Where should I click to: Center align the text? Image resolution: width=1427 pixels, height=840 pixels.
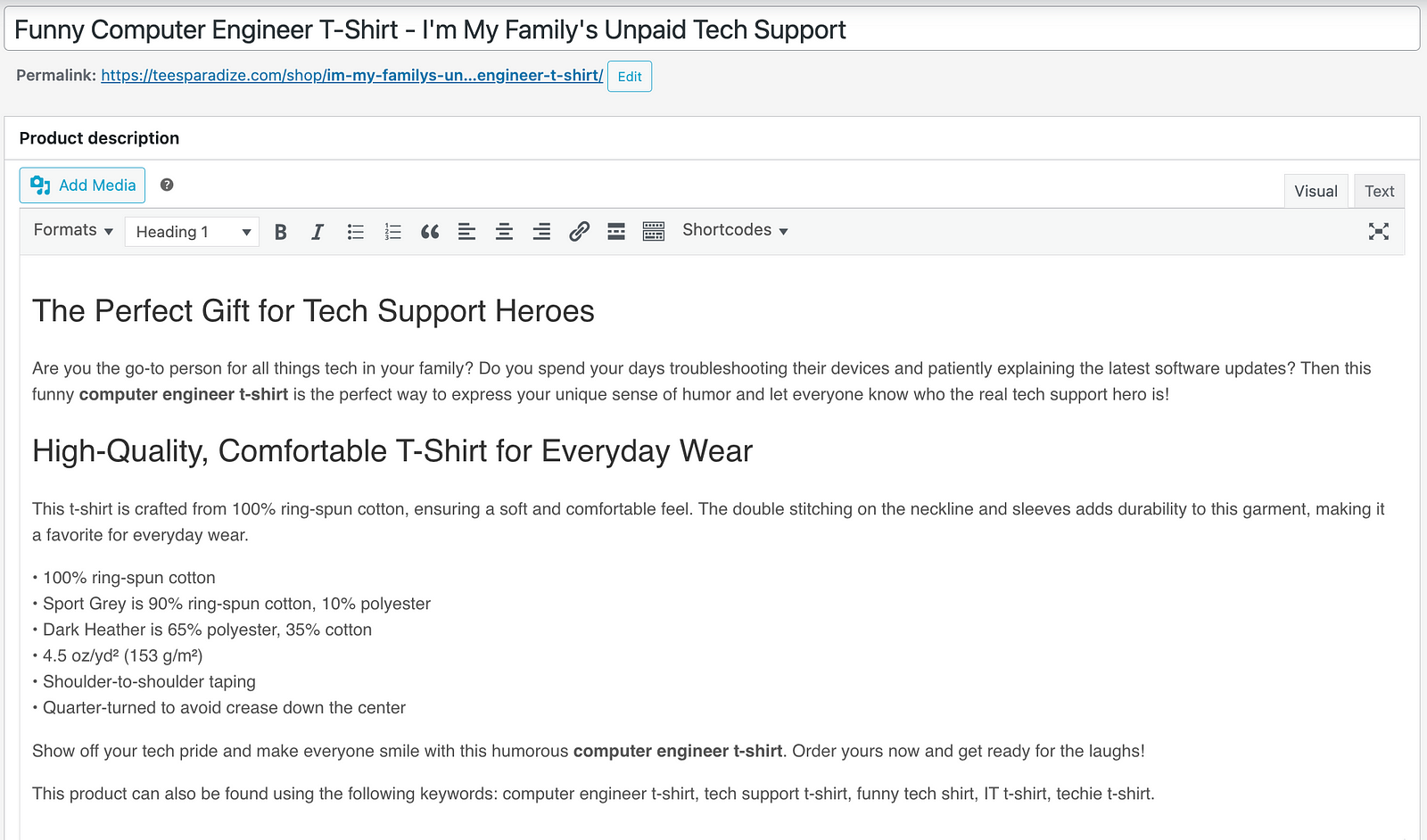(504, 232)
